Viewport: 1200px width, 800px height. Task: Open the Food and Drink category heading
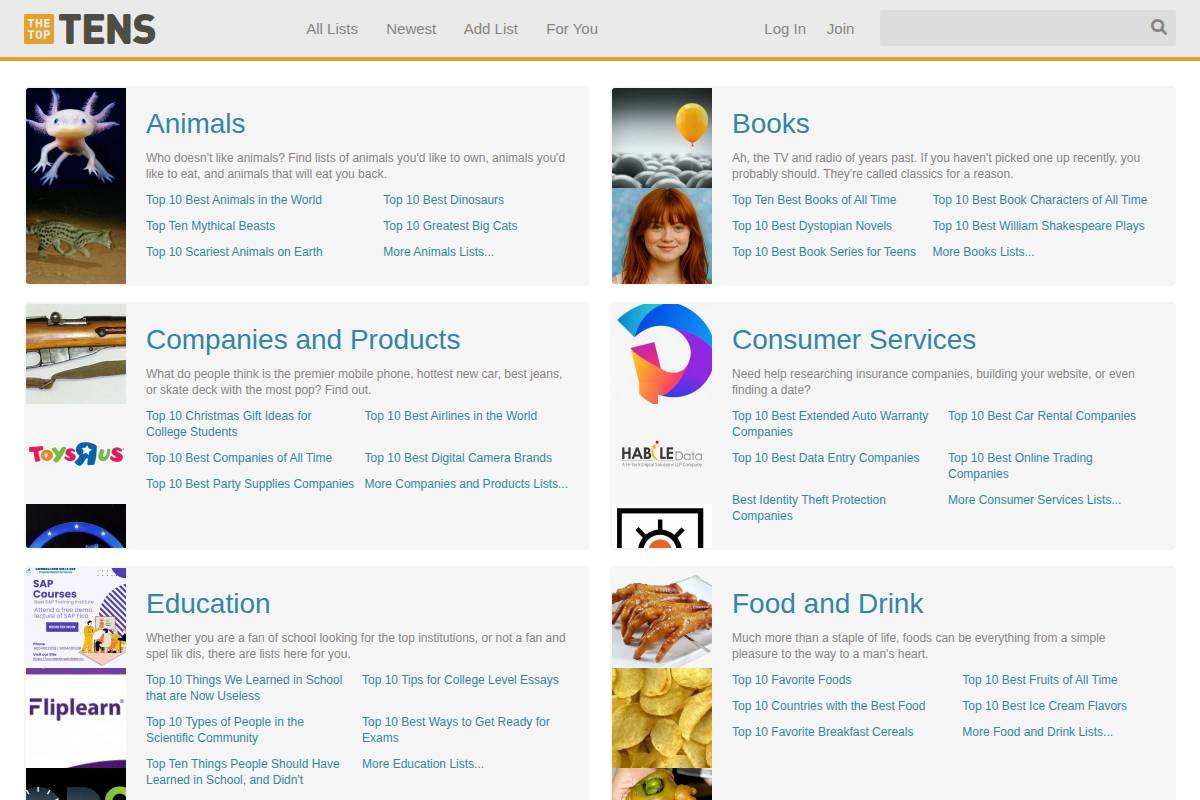click(827, 604)
